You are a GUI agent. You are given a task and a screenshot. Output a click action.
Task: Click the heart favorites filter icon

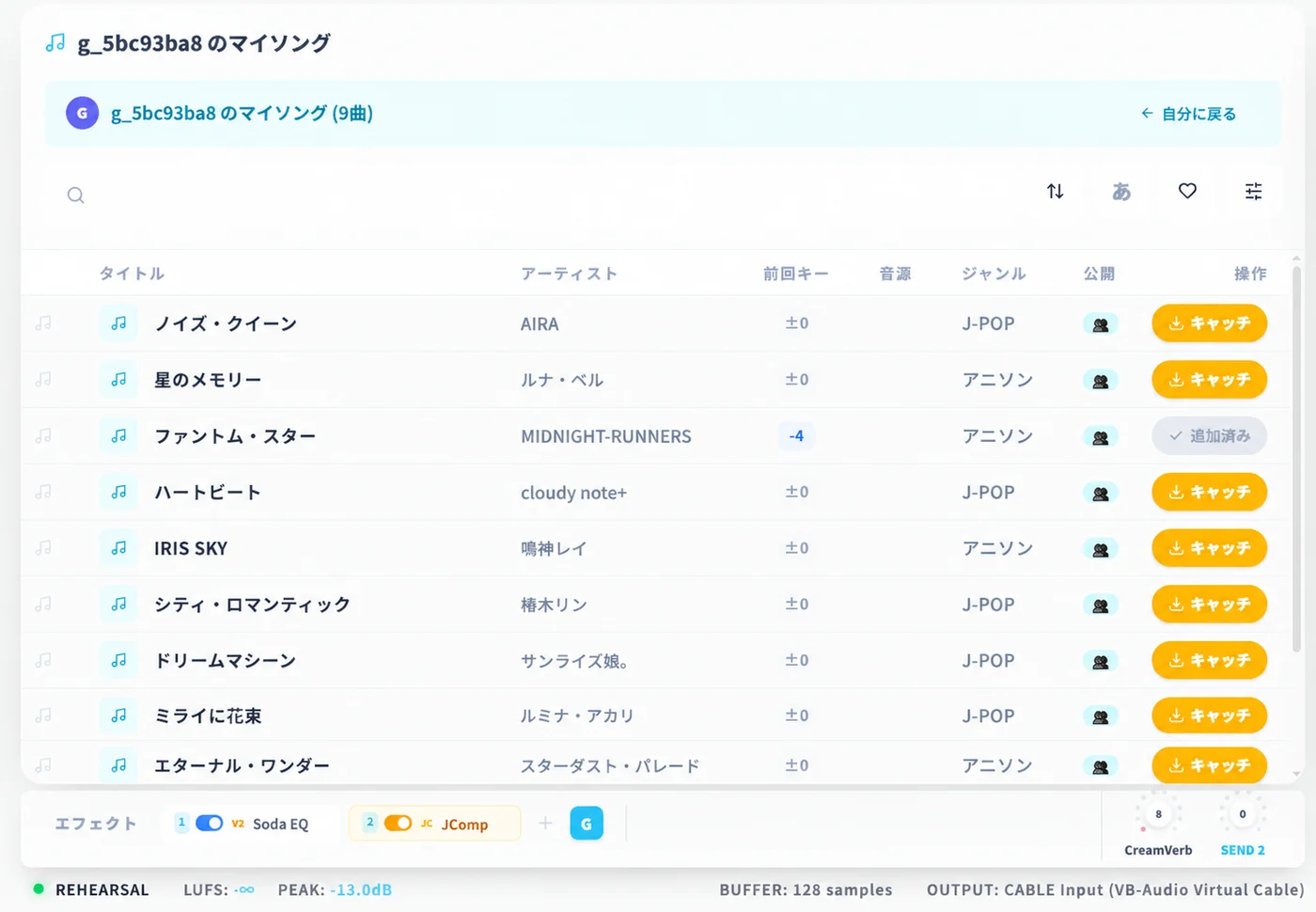1187,192
